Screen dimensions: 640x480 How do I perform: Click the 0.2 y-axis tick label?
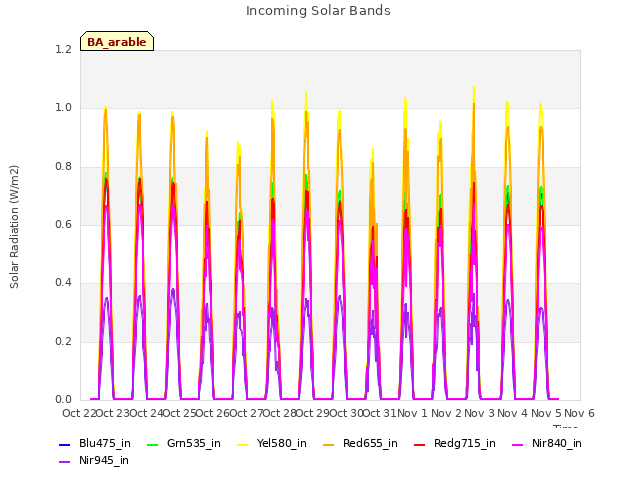[63, 341]
